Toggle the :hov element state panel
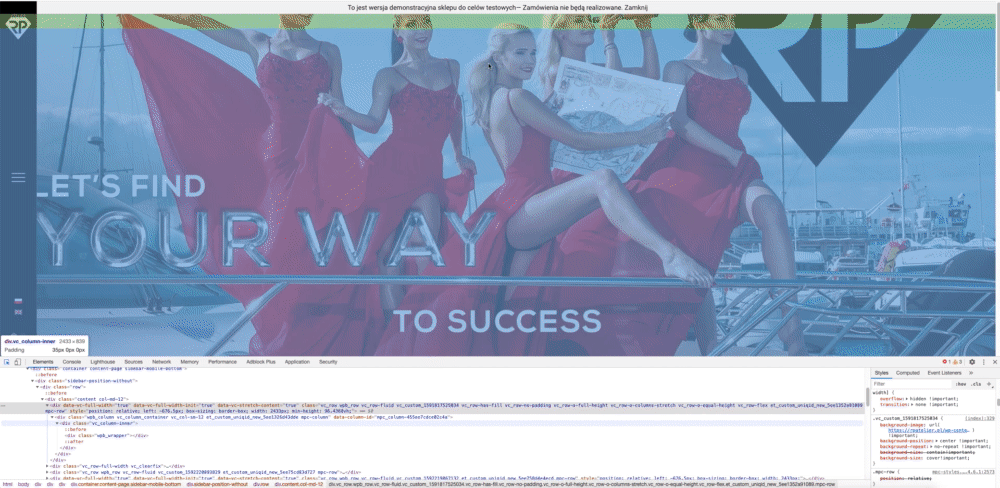The height and width of the screenshot is (488, 1000). pos(961,384)
